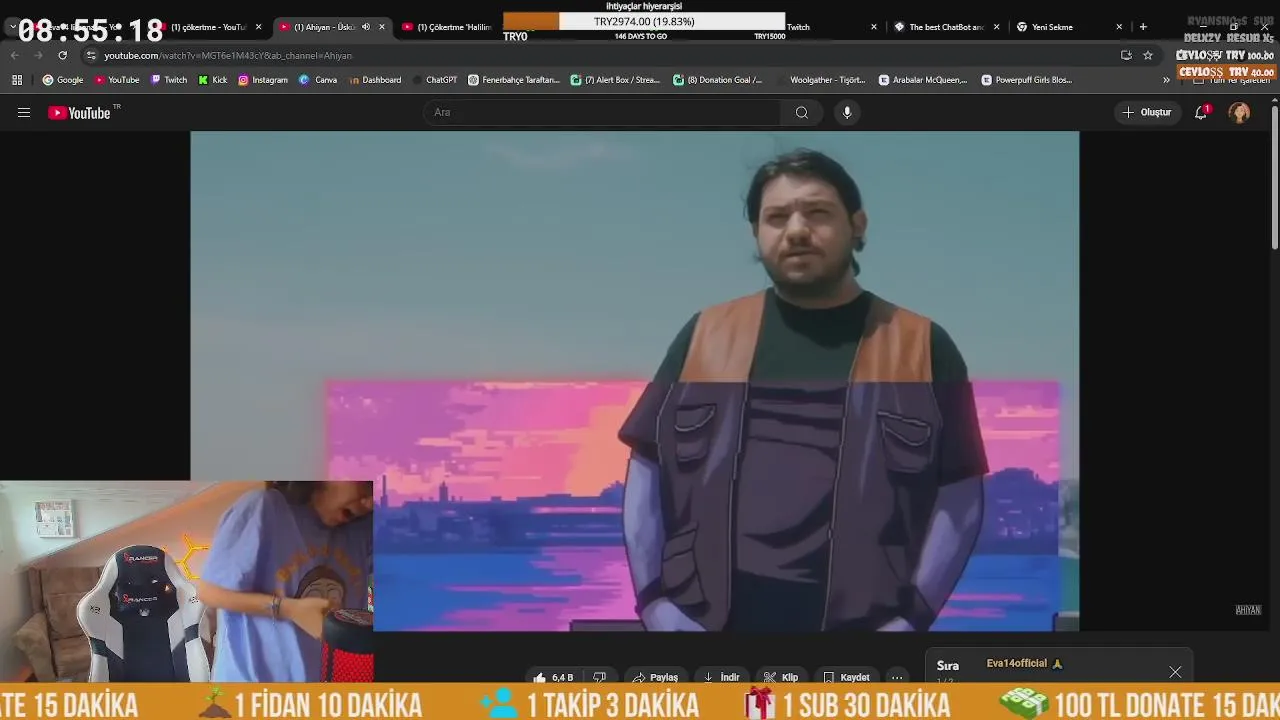1280x720 pixels.
Task: Close the Sıra queue panel
Action: [x=1175, y=672]
